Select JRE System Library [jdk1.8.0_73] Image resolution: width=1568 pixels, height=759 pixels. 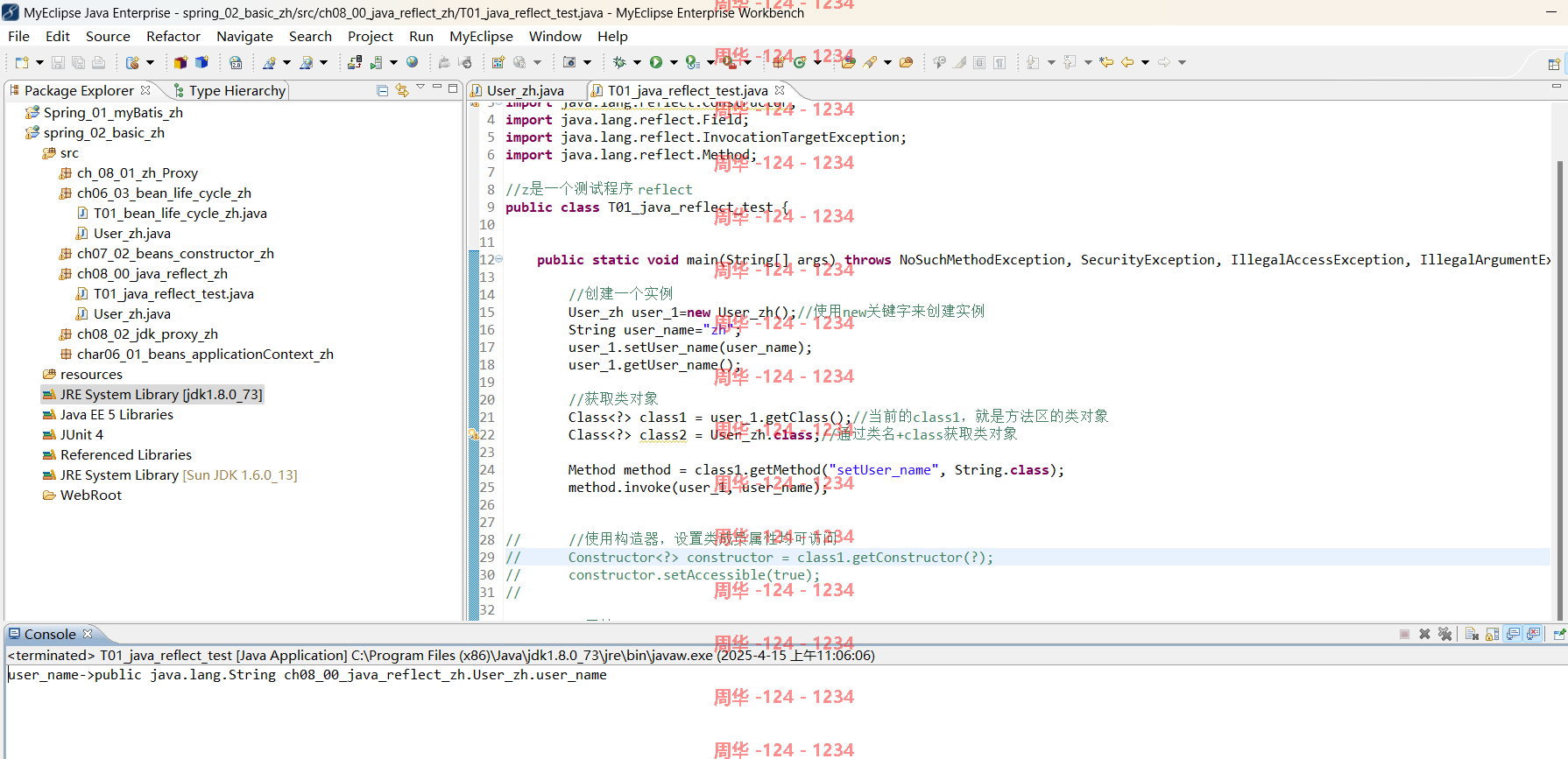coord(152,394)
